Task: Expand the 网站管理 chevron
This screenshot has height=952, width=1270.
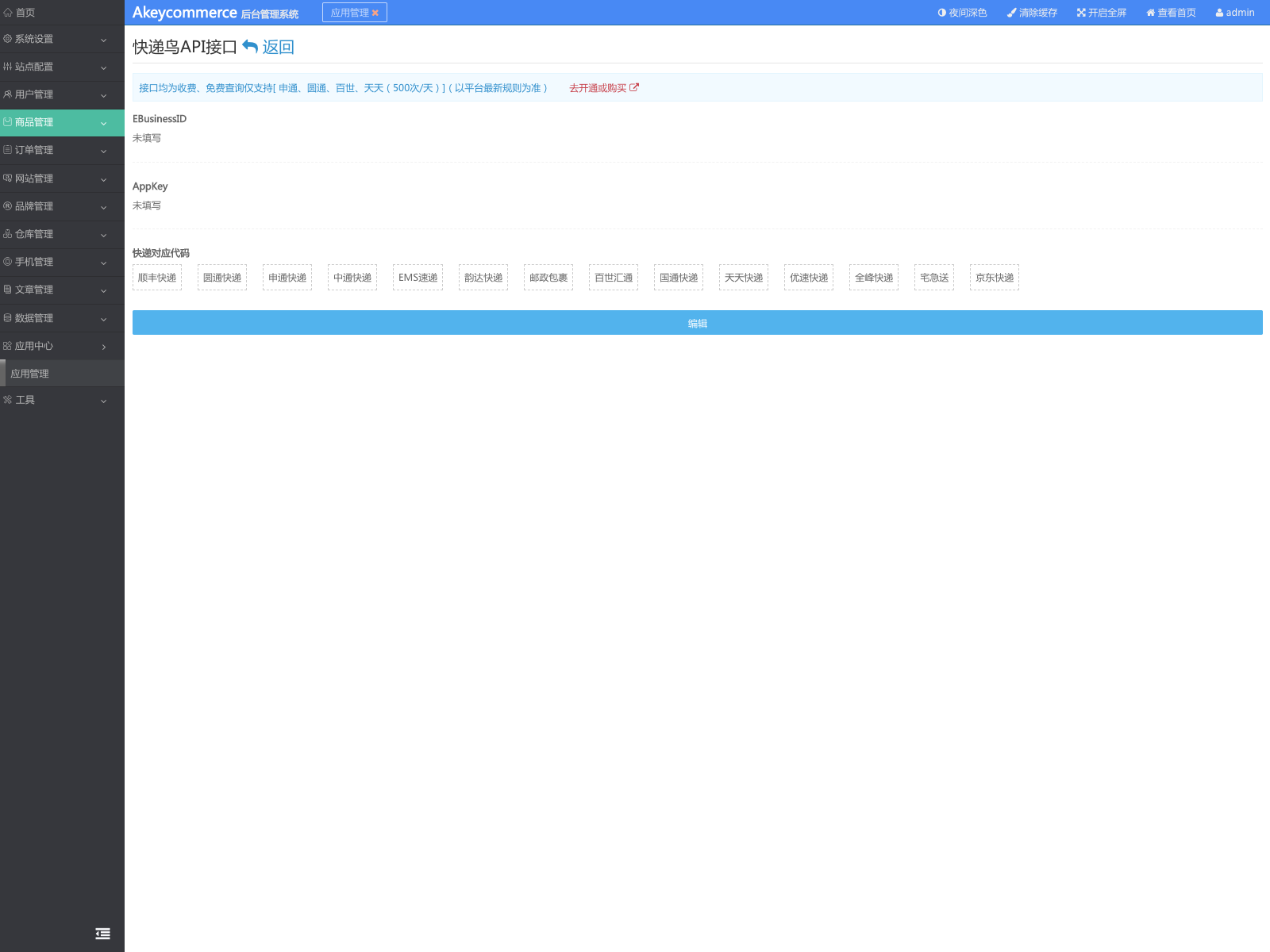Action: [104, 179]
